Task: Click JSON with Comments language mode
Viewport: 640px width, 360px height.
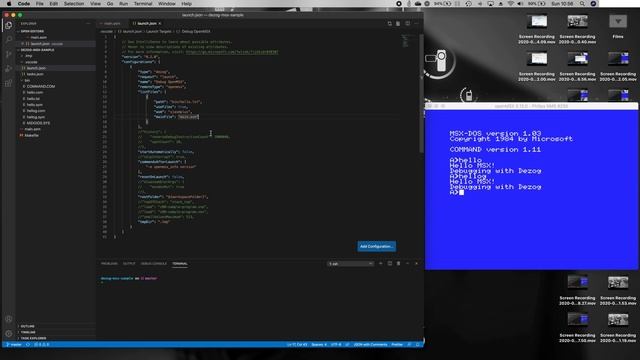Action: click(370, 344)
